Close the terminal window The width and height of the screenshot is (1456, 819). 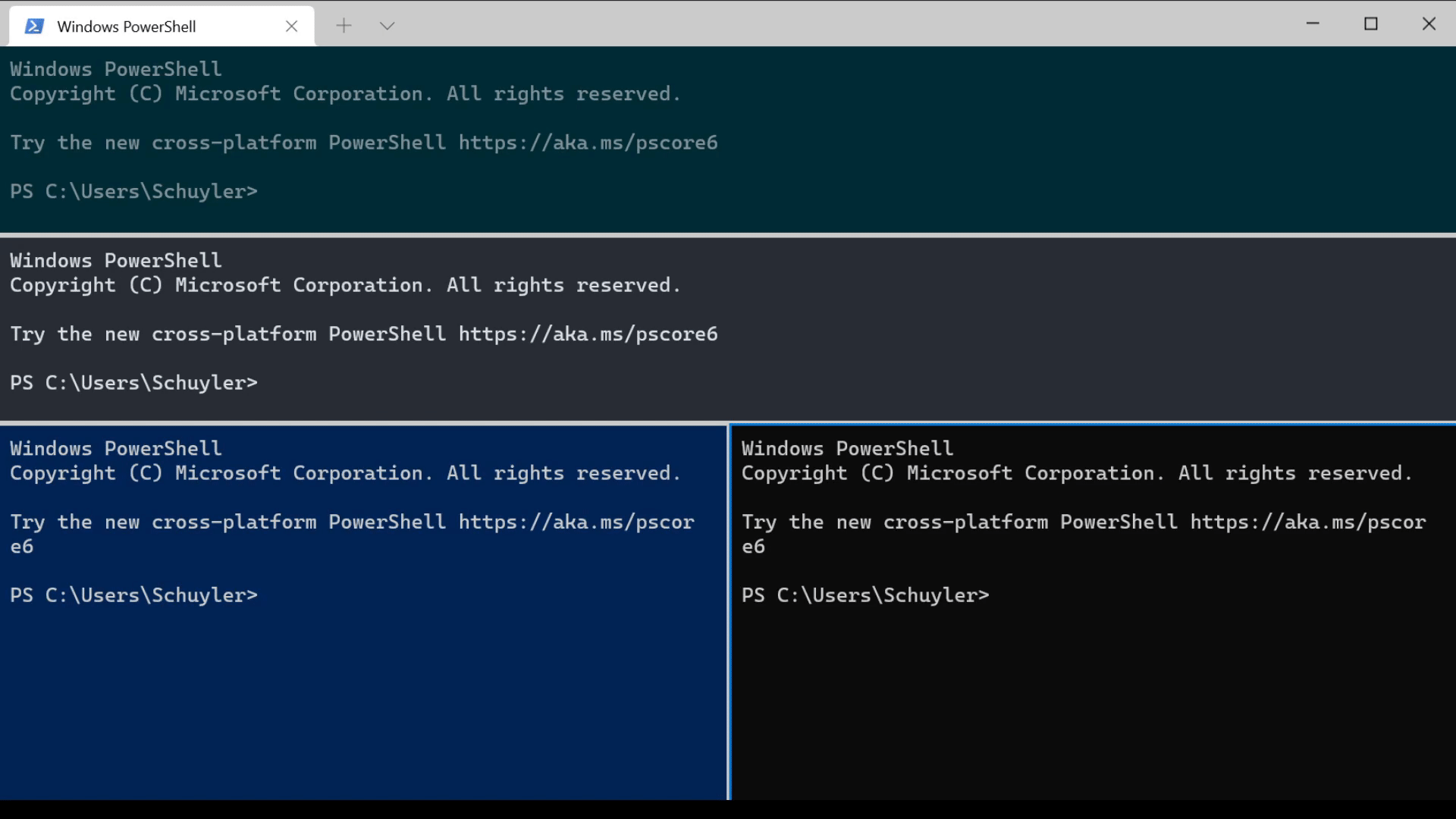tap(1429, 24)
